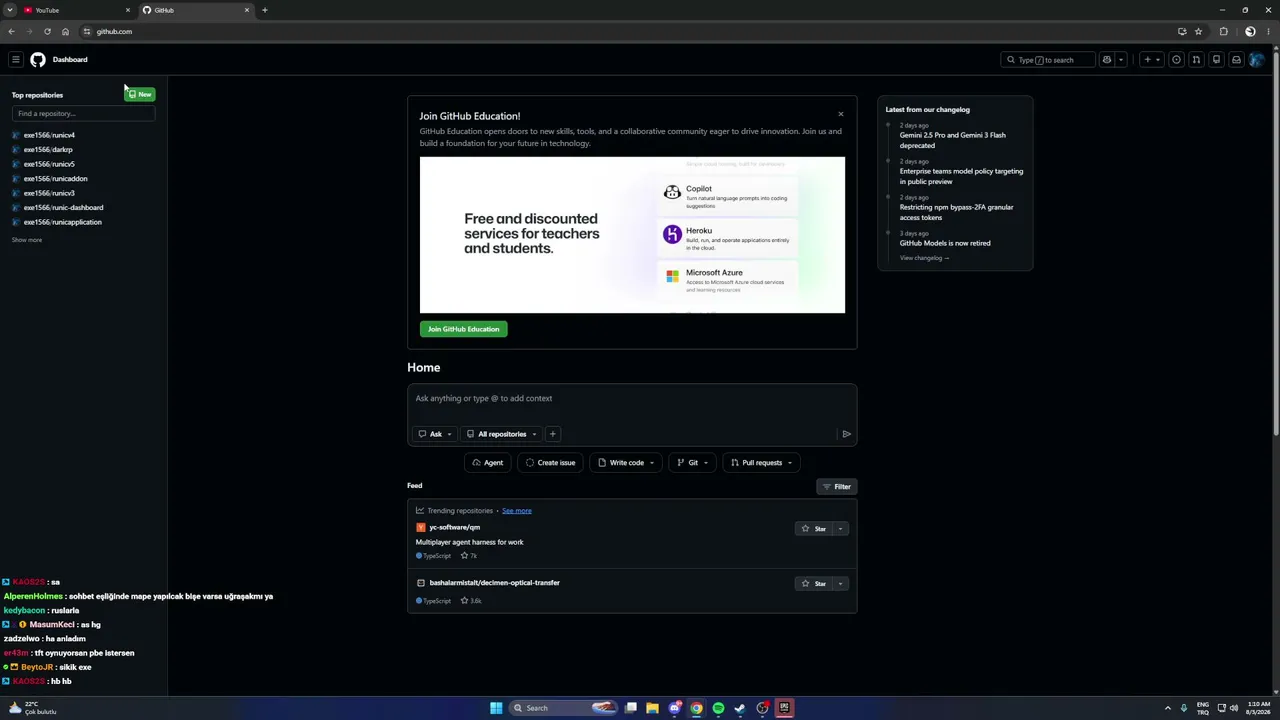
Task: Open the exe1566/runicv4 repository
Action: click(x=49, y=135)
